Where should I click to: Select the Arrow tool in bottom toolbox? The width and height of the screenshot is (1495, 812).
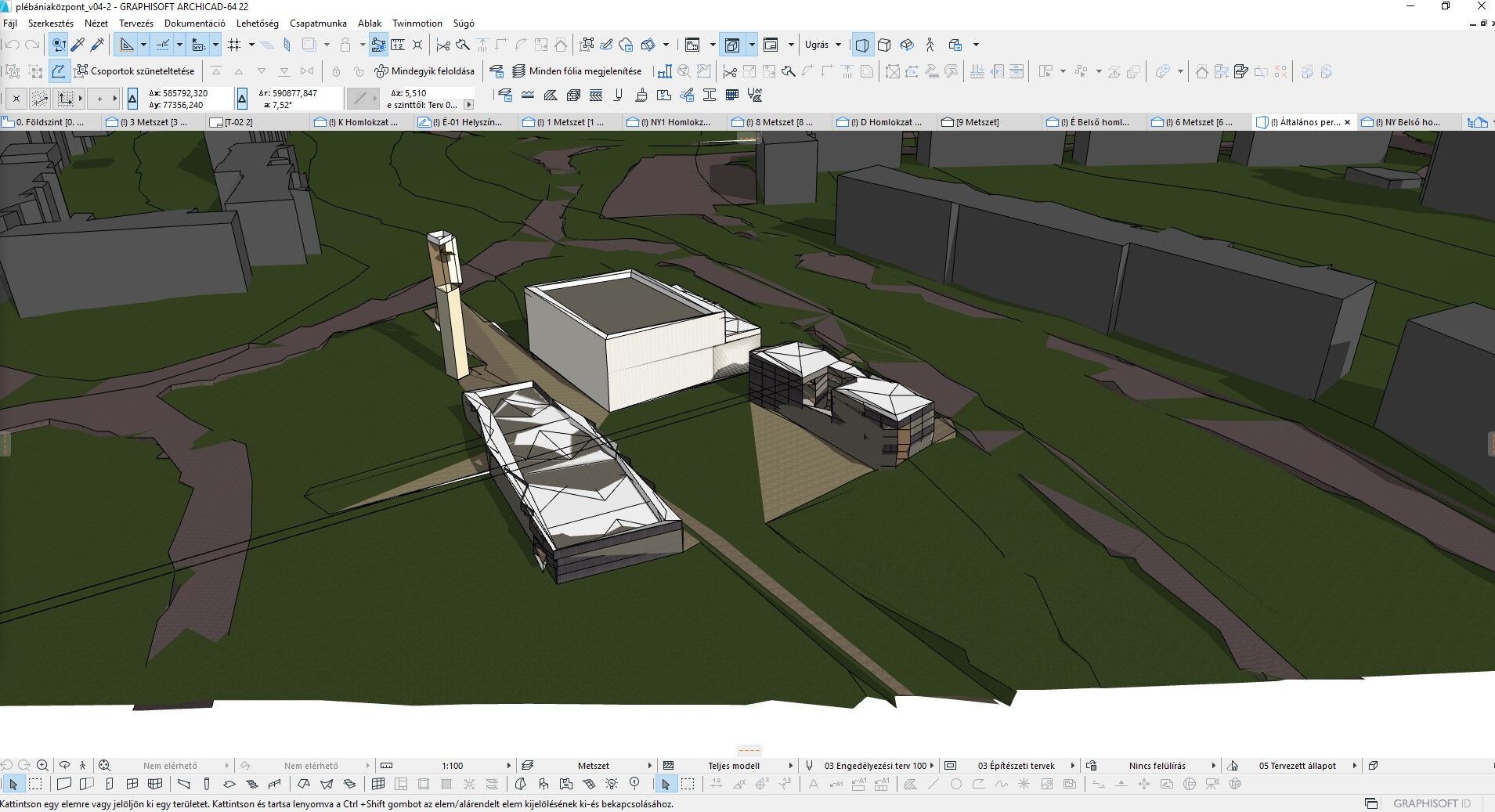13,784
